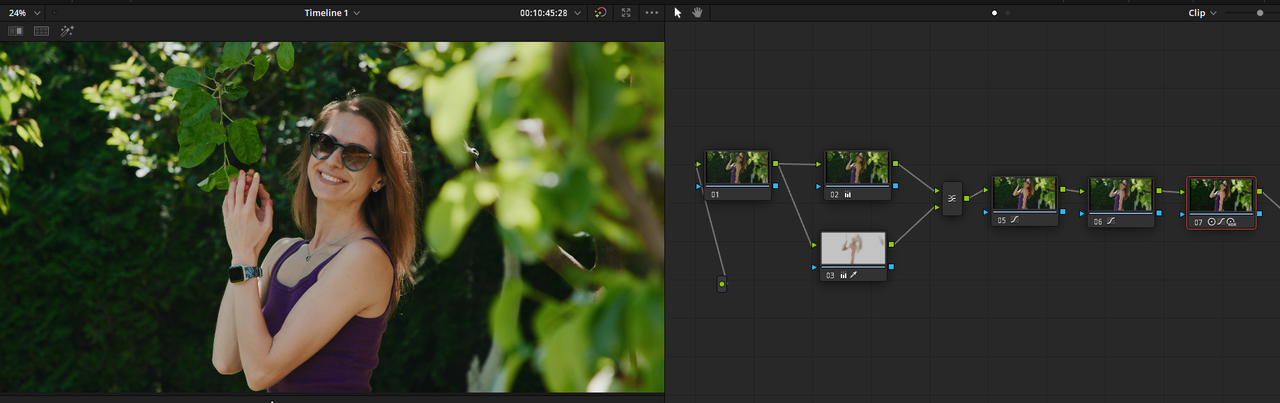Viewport: 1280px width, 403px height.
Task: Open the Clip node graph mode dropdown
Action: [1202, 13]
